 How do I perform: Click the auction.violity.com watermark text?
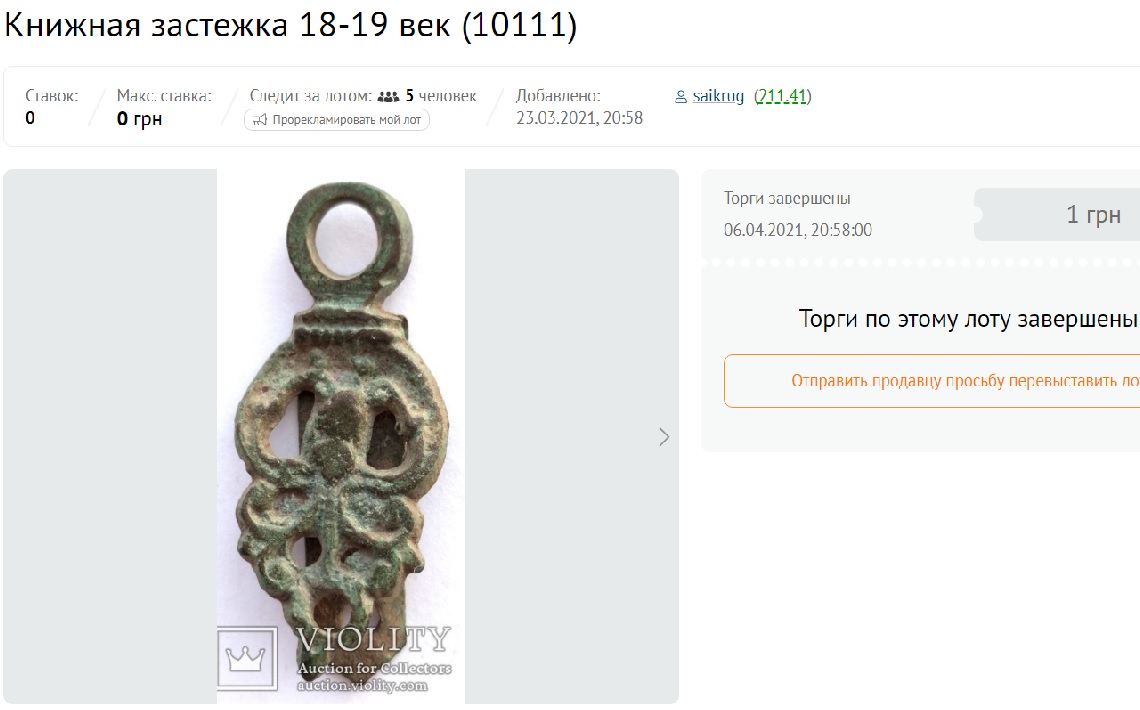coord(362,685)
